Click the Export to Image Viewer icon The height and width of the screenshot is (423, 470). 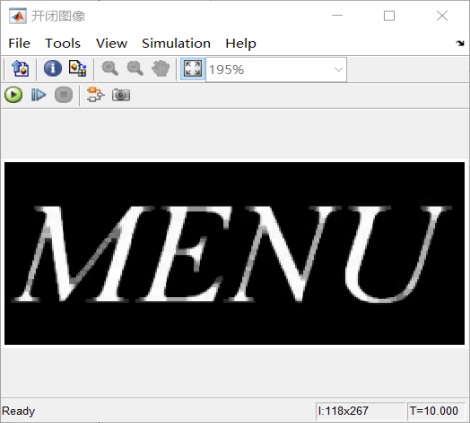point(20,69)
